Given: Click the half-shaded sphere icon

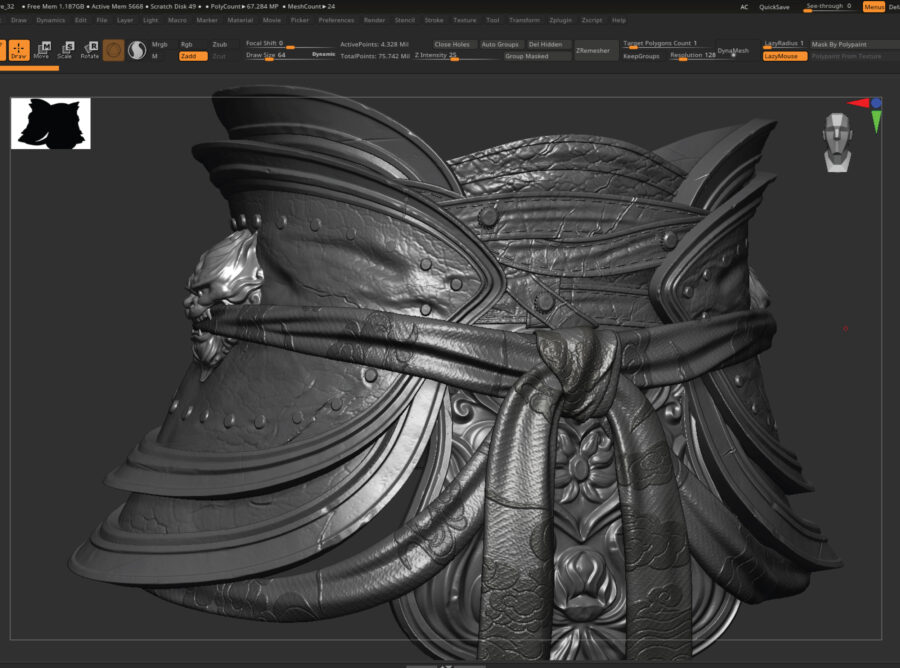Looking at the screenshot, I should [137, 50].
